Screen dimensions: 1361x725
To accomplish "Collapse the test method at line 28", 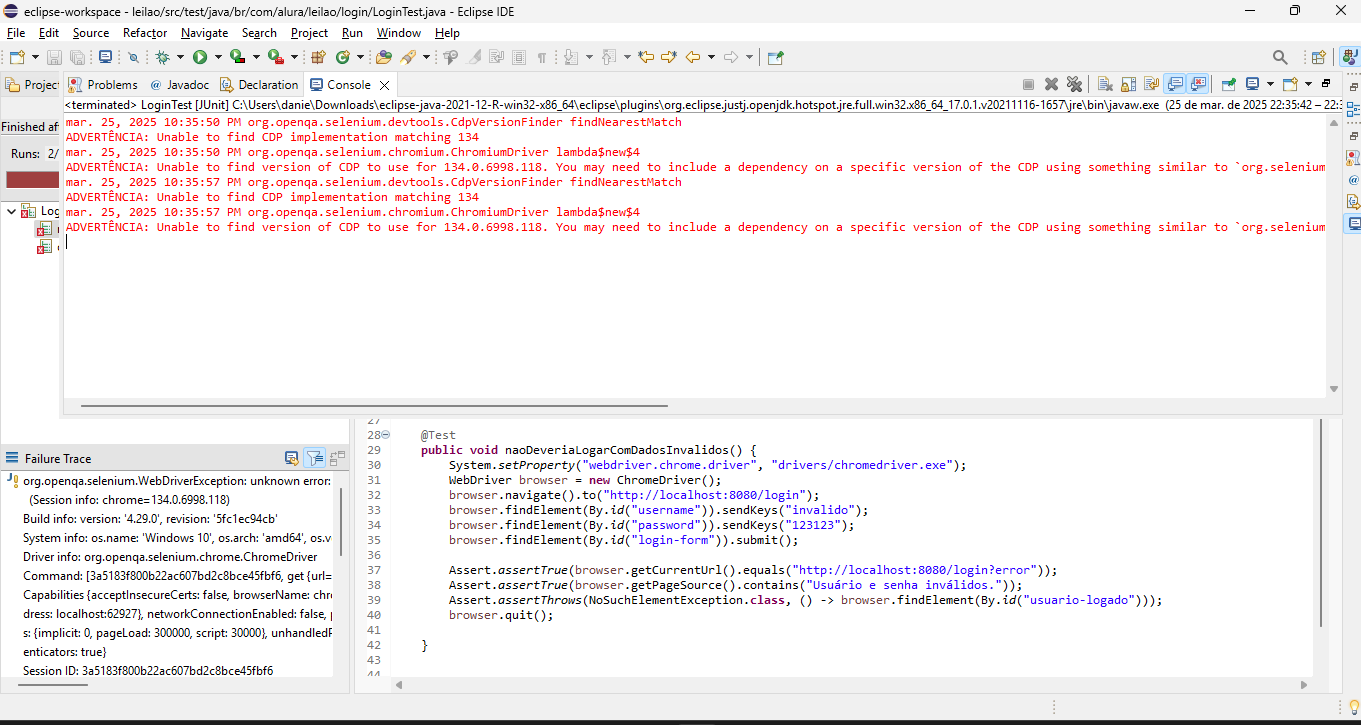I will tap(386, 435).
